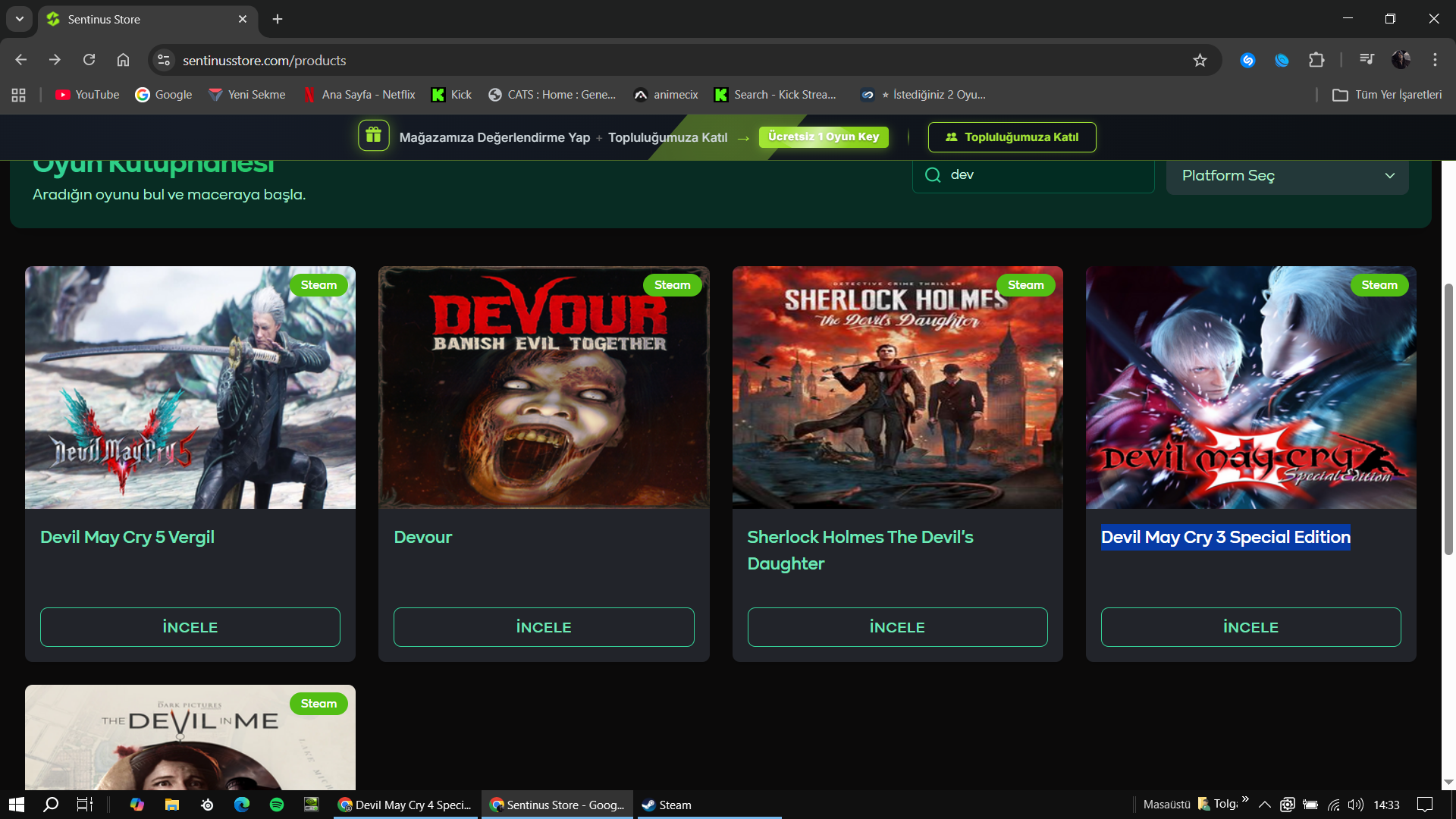This screenshot has width=1456, height=819.
Task: Click the browser back arrow
Action: coord(20,60)
